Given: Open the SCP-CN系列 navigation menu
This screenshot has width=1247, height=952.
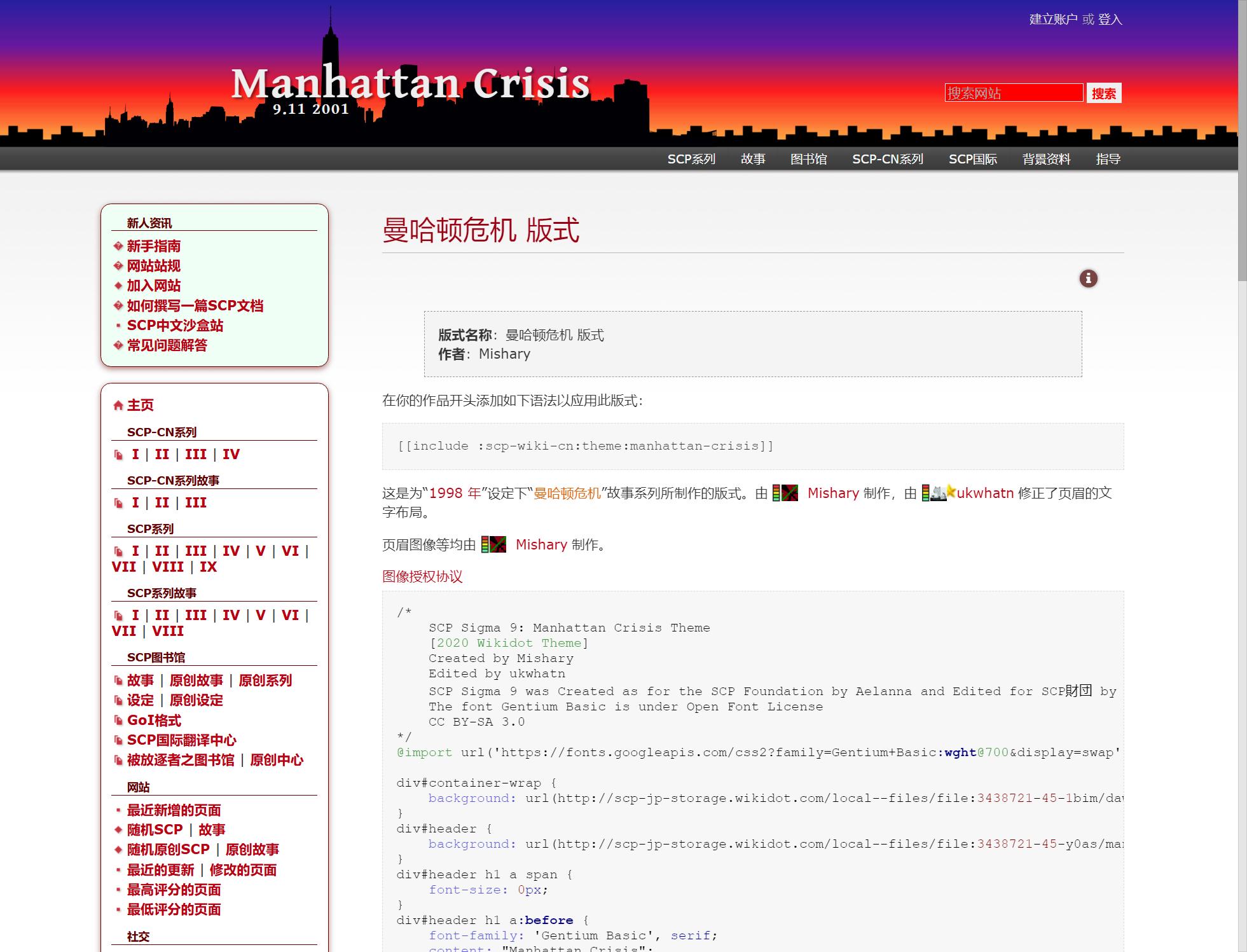Looking at the screenshot, I should tap(887, 159).
